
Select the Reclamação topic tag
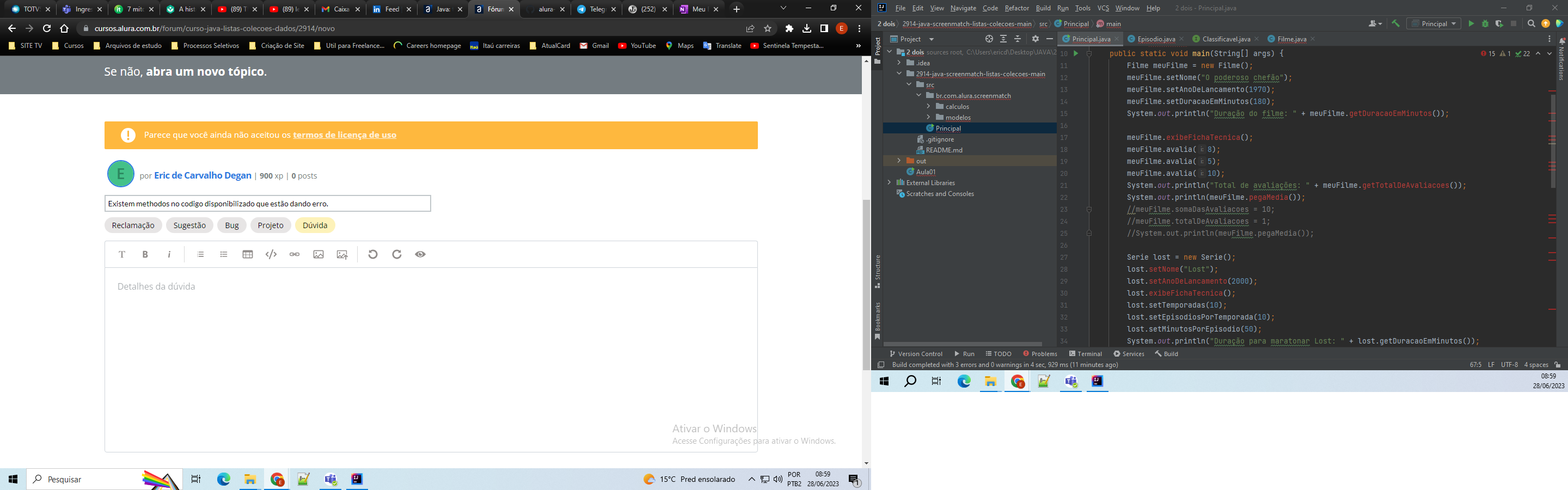133,225
